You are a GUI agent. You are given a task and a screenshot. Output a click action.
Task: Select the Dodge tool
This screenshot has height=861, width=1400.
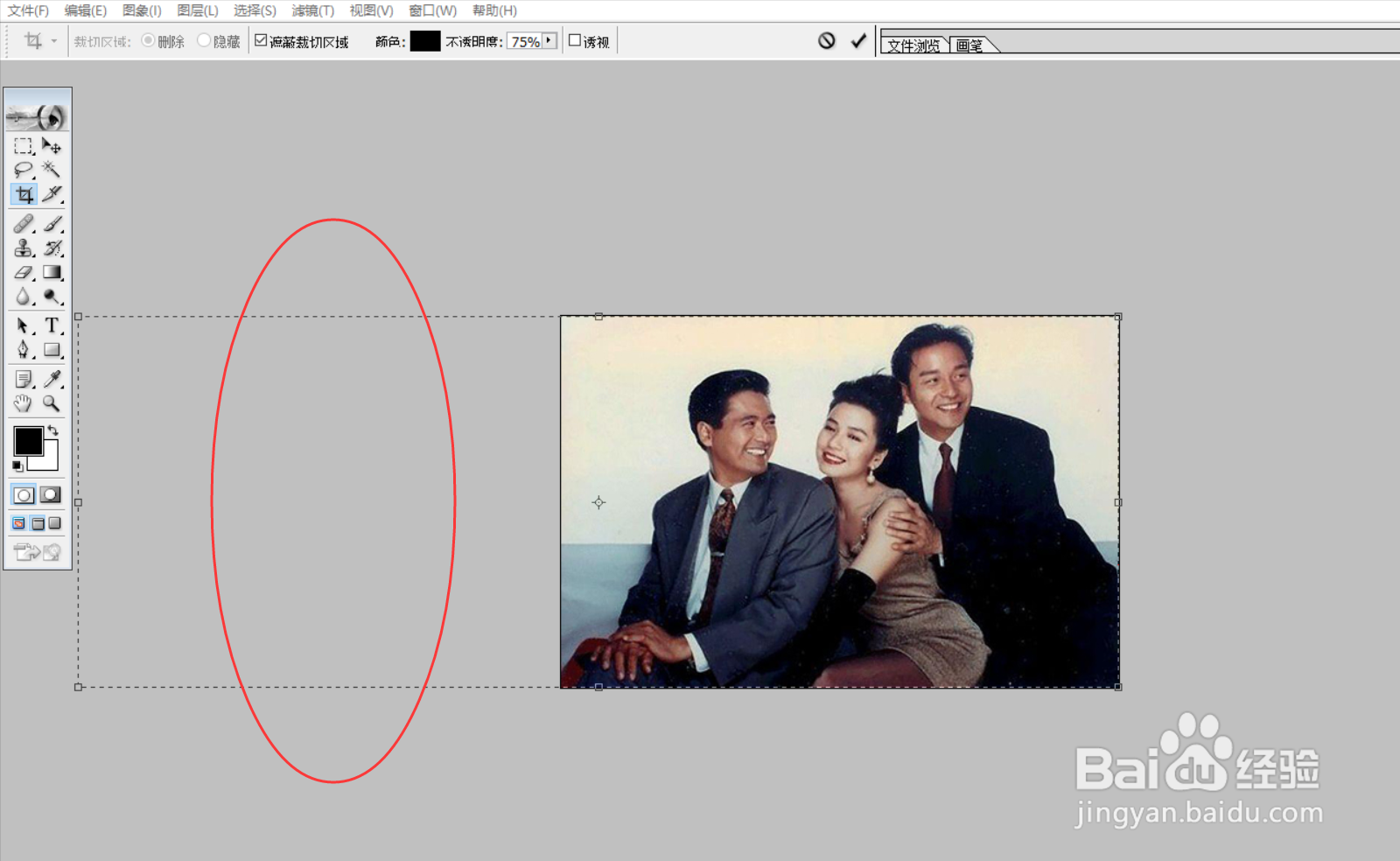52,297
